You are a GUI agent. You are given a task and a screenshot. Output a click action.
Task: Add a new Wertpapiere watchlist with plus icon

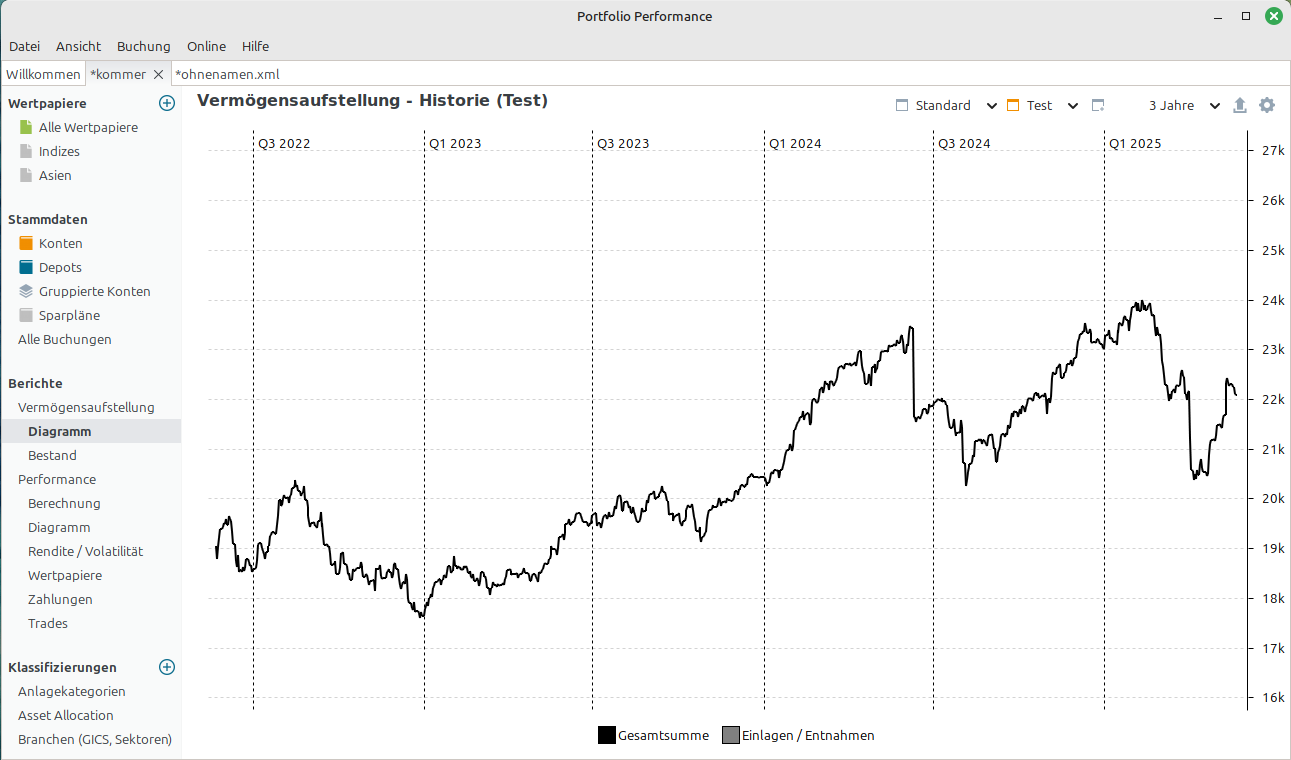(x=167, y=103)
